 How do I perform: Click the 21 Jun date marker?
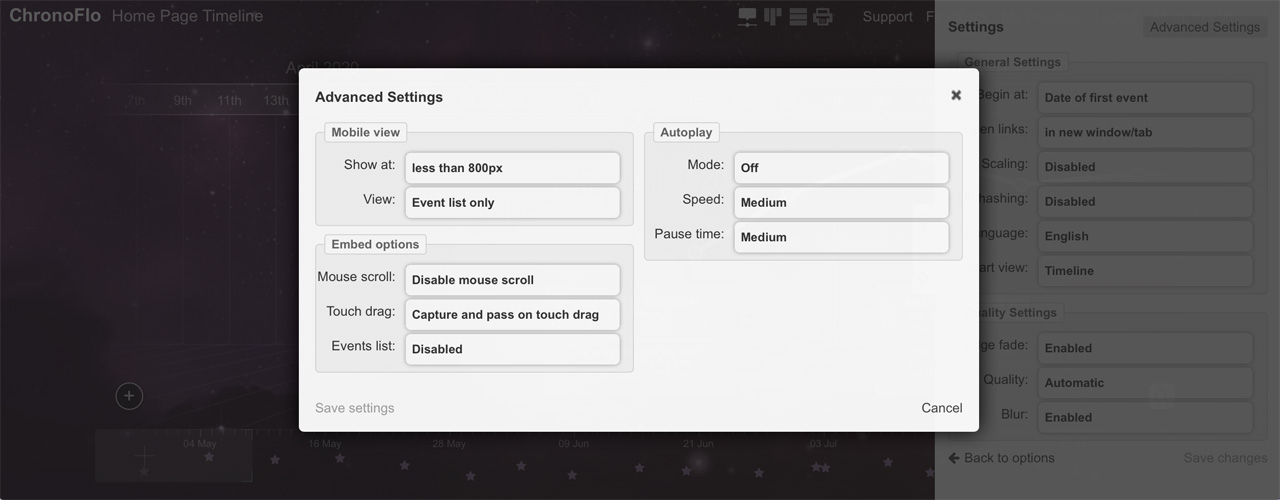pyautogui.click(x=698, y=443)
